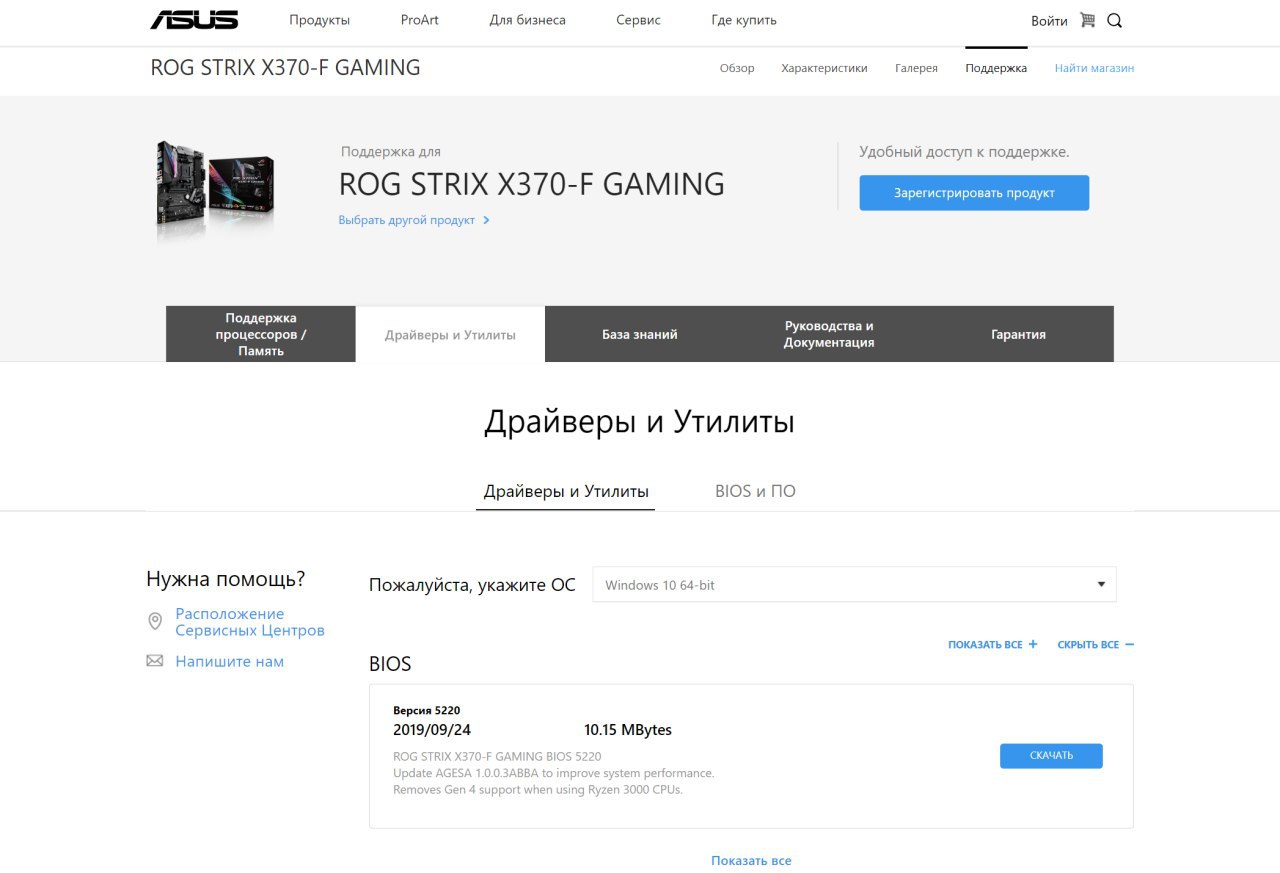Open the Продукты menu
The width and height of the screenshot is (1280, 873).
pos(319,20)
